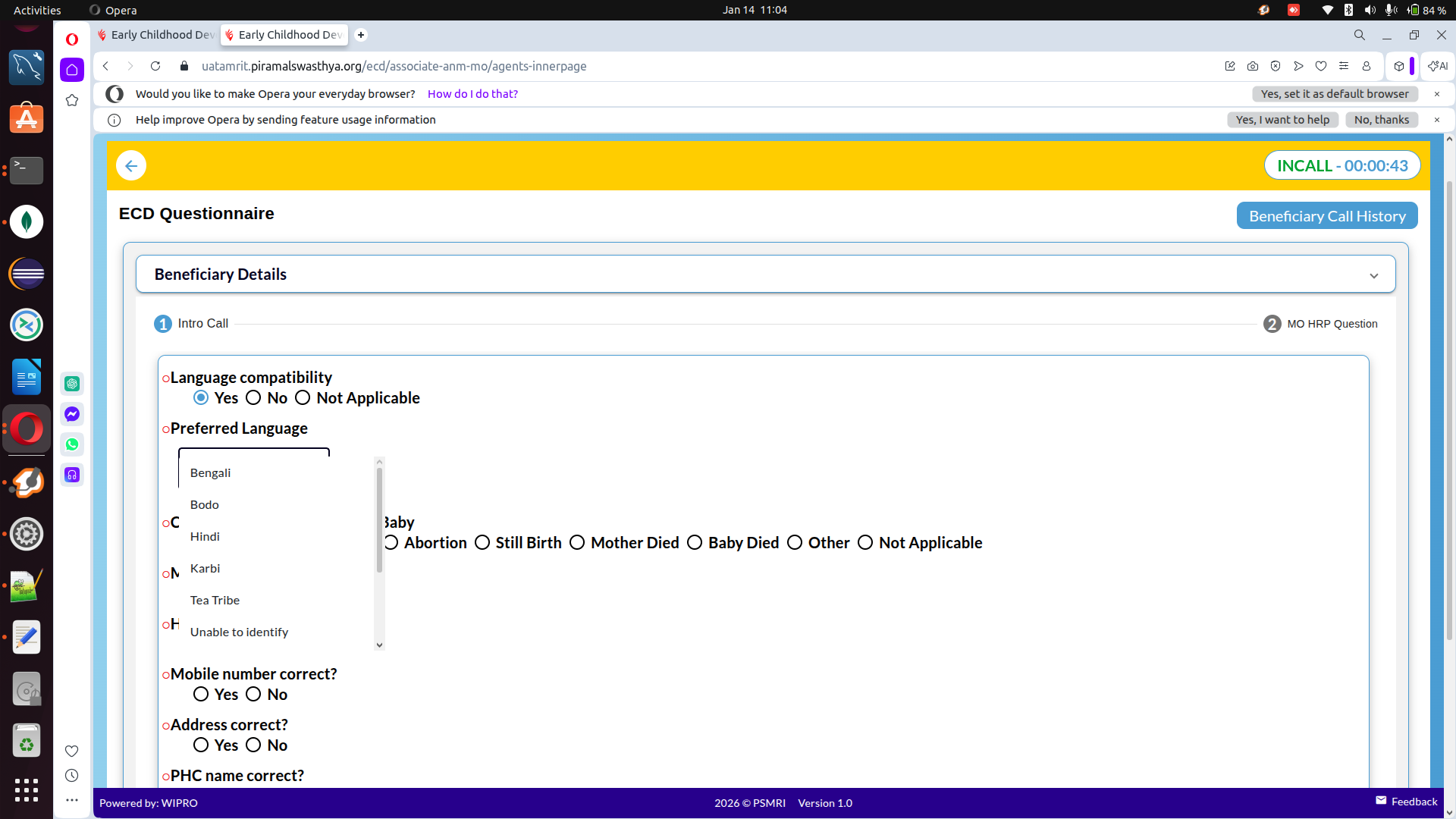Viewport: 1456px width, 819px height.
Task: Select Still Birth radio option
Action: (482, 543)
